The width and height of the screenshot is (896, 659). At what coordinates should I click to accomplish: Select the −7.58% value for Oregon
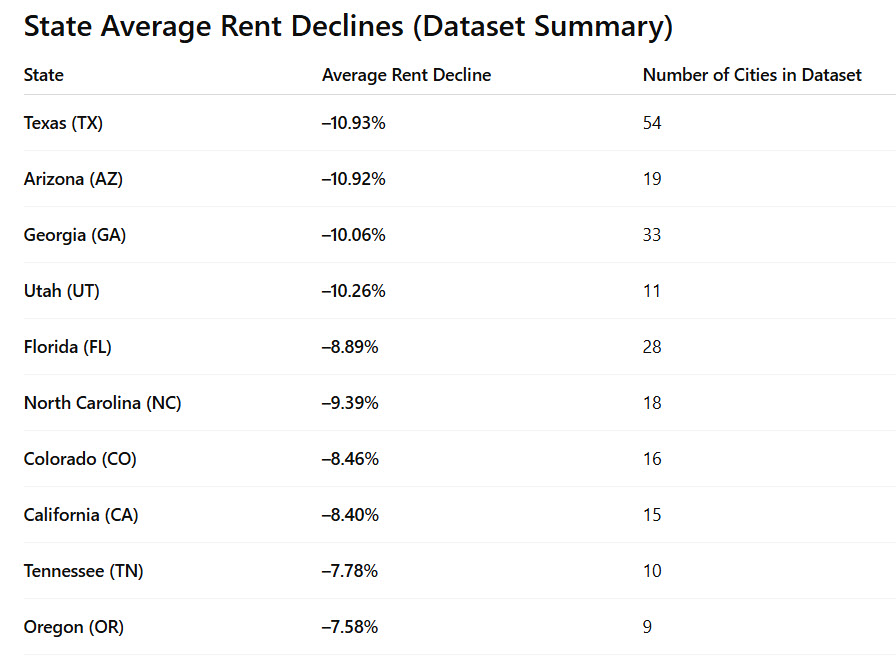[x=350, y=627]
